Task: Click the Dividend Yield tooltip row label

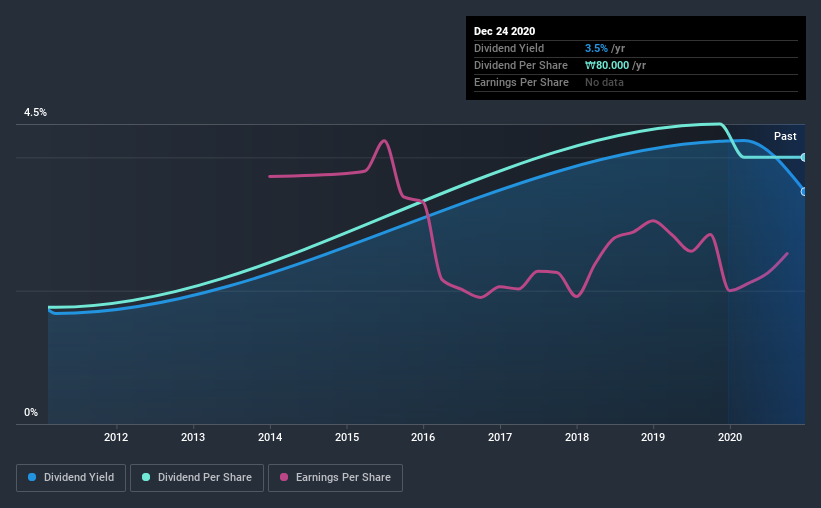Action: pos(509,48)
